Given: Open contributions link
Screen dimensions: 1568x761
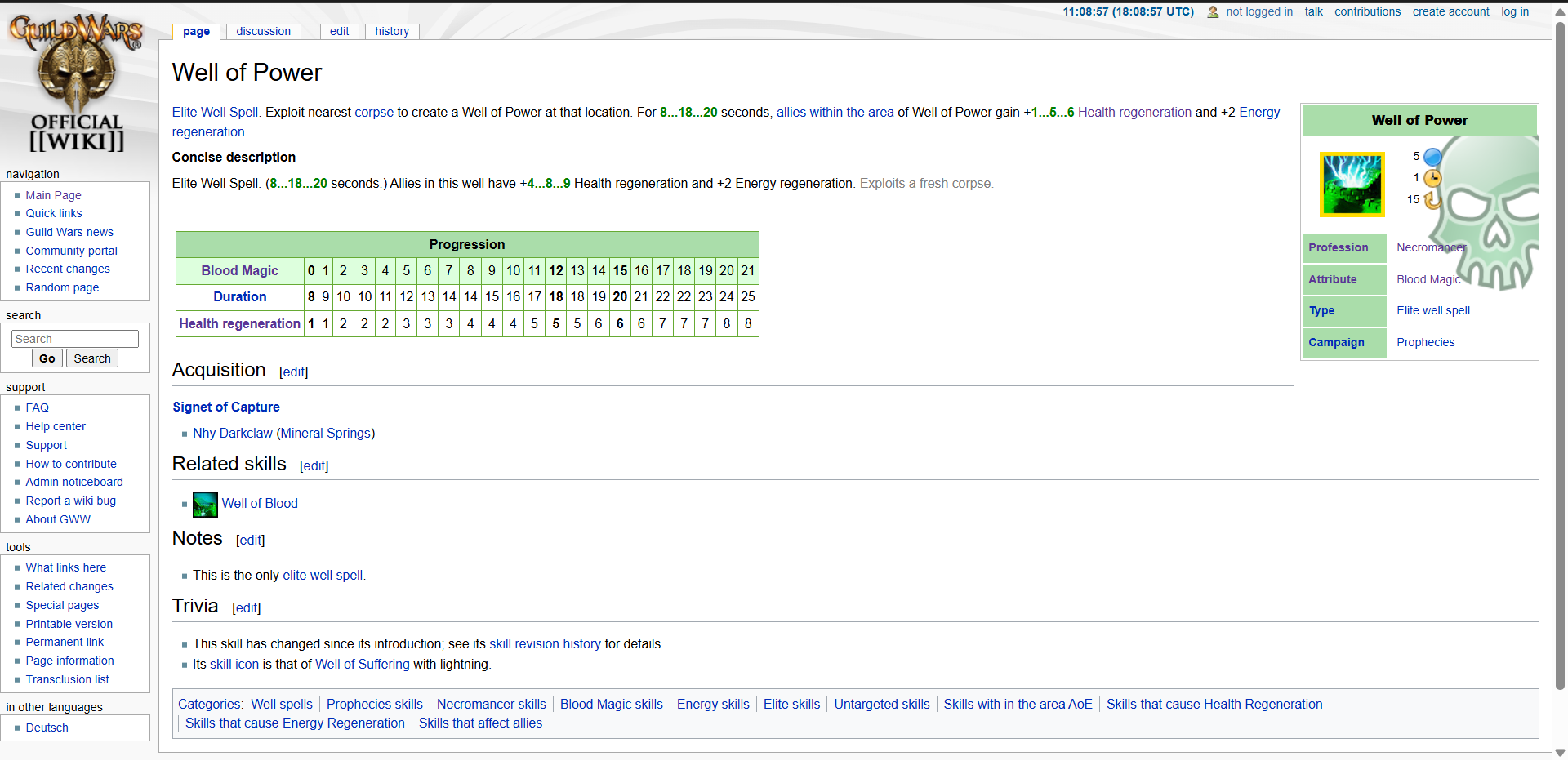Looking at the screenshot, I should coord(1367,11).
